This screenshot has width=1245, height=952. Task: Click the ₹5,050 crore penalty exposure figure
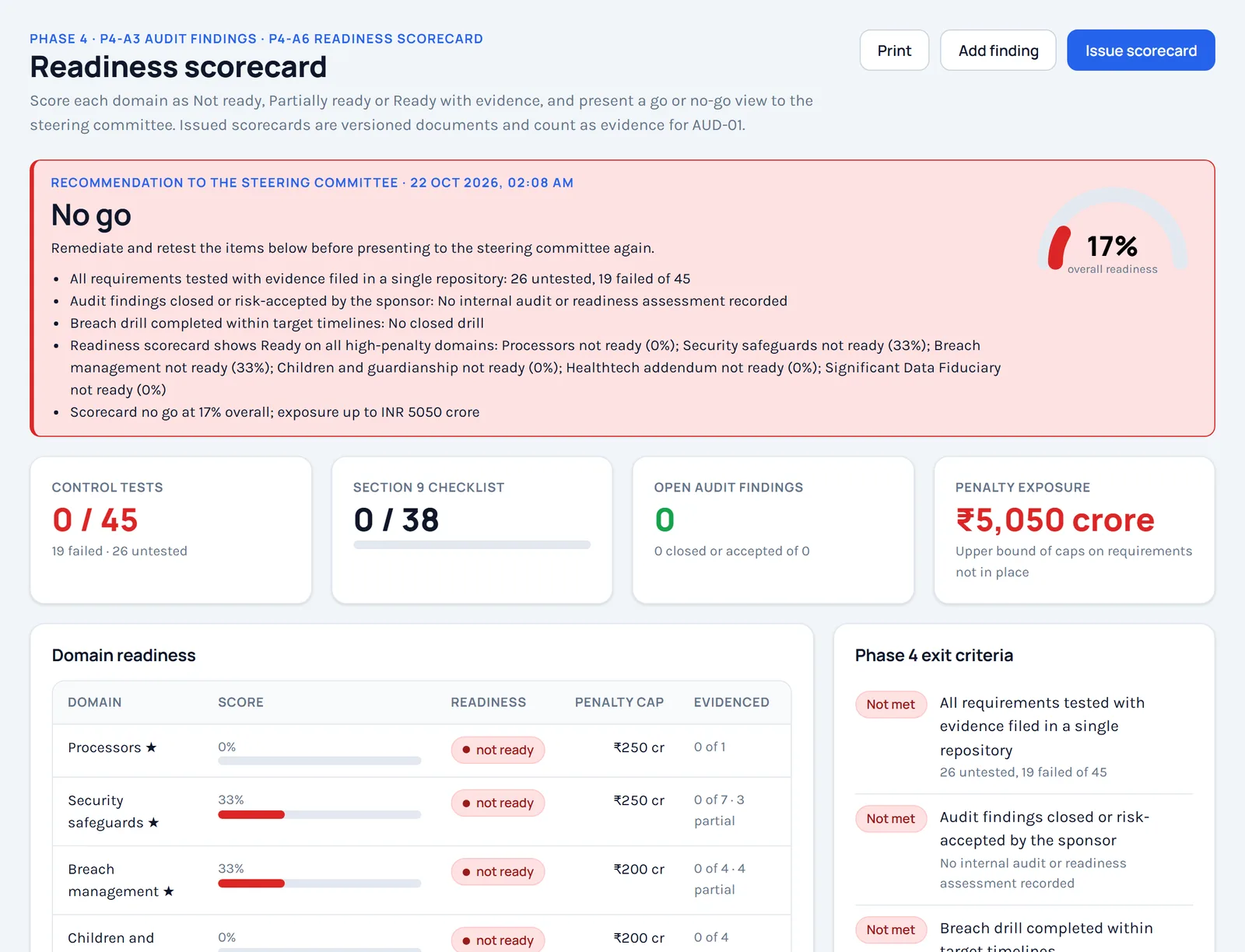click(1054, 520)
